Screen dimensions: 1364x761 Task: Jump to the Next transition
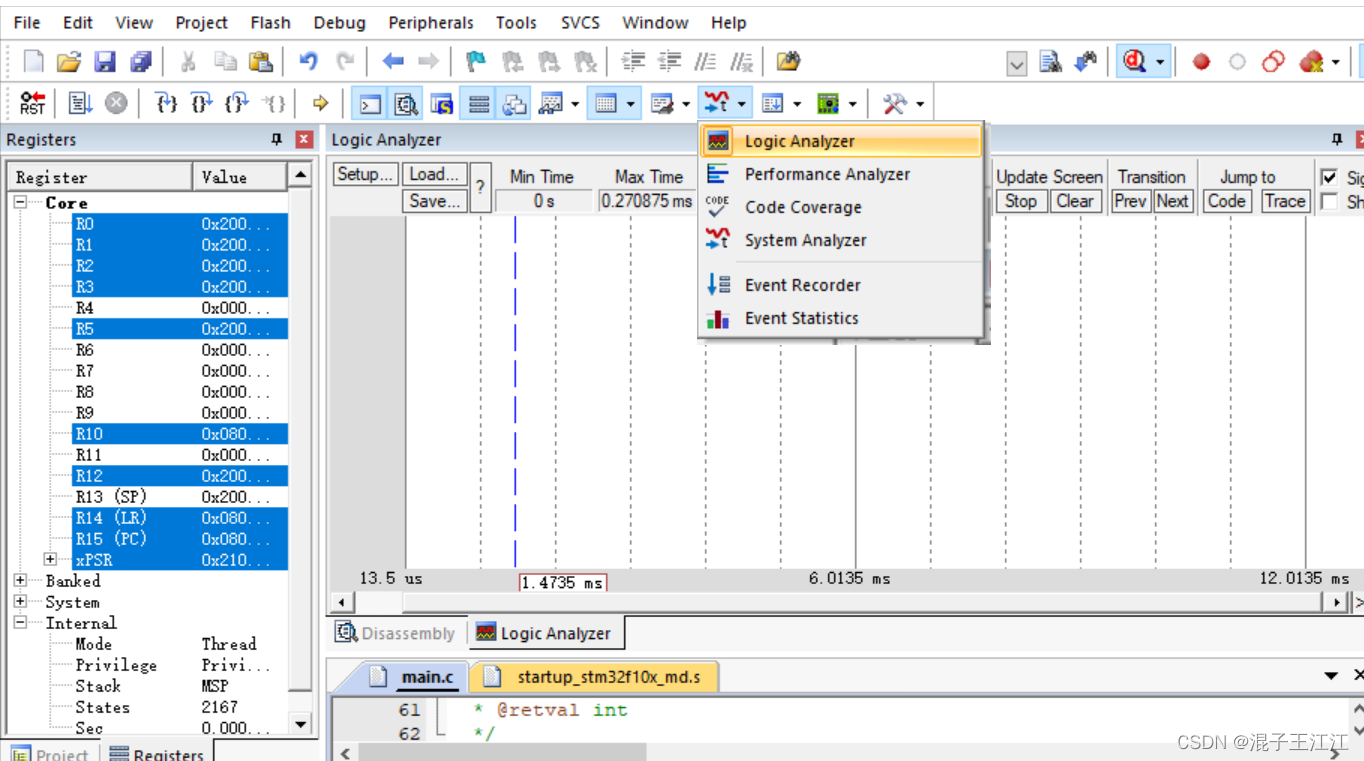coord(1172,201)
